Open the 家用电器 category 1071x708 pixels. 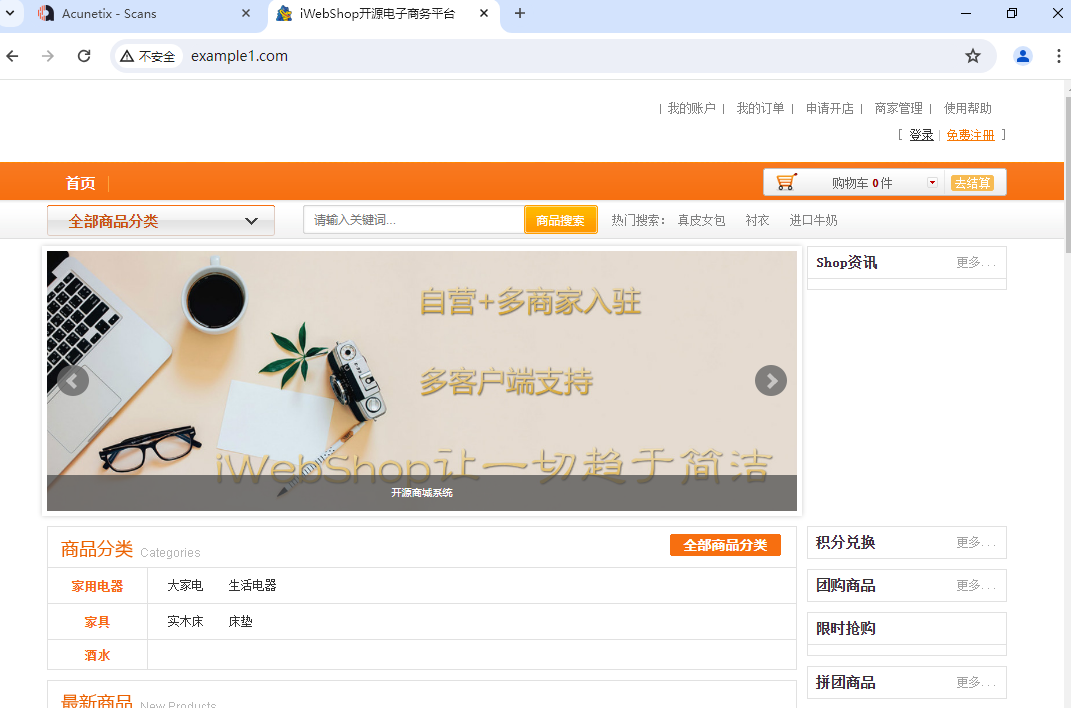pyautogui.click(x=97, y=586)
